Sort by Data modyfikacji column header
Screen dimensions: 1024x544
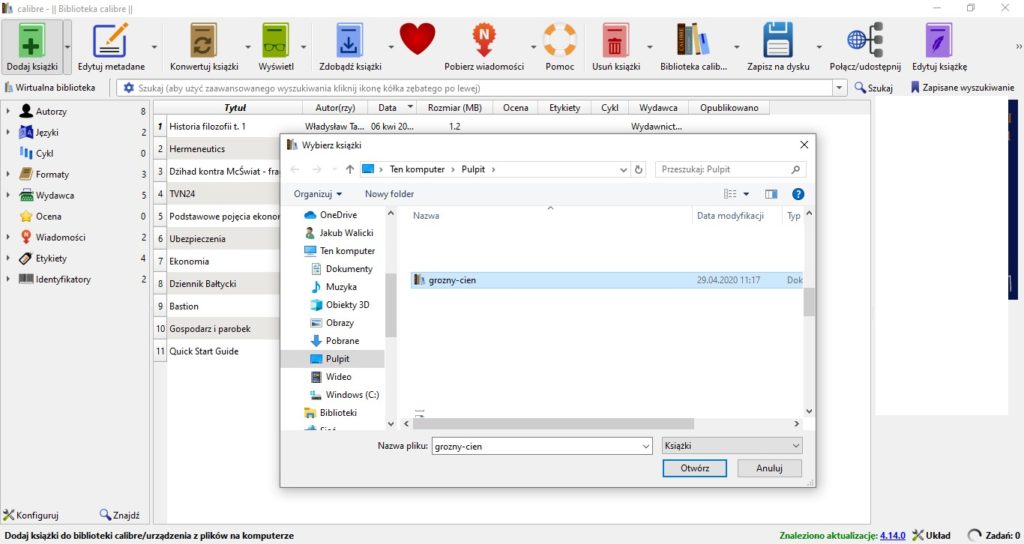point(729,216)
